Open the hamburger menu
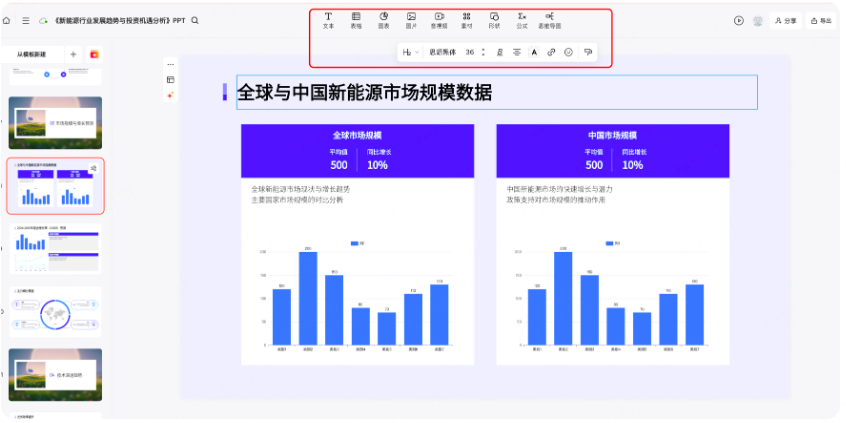Viewport: 846px width, 423px height. [x=25, y=21]
